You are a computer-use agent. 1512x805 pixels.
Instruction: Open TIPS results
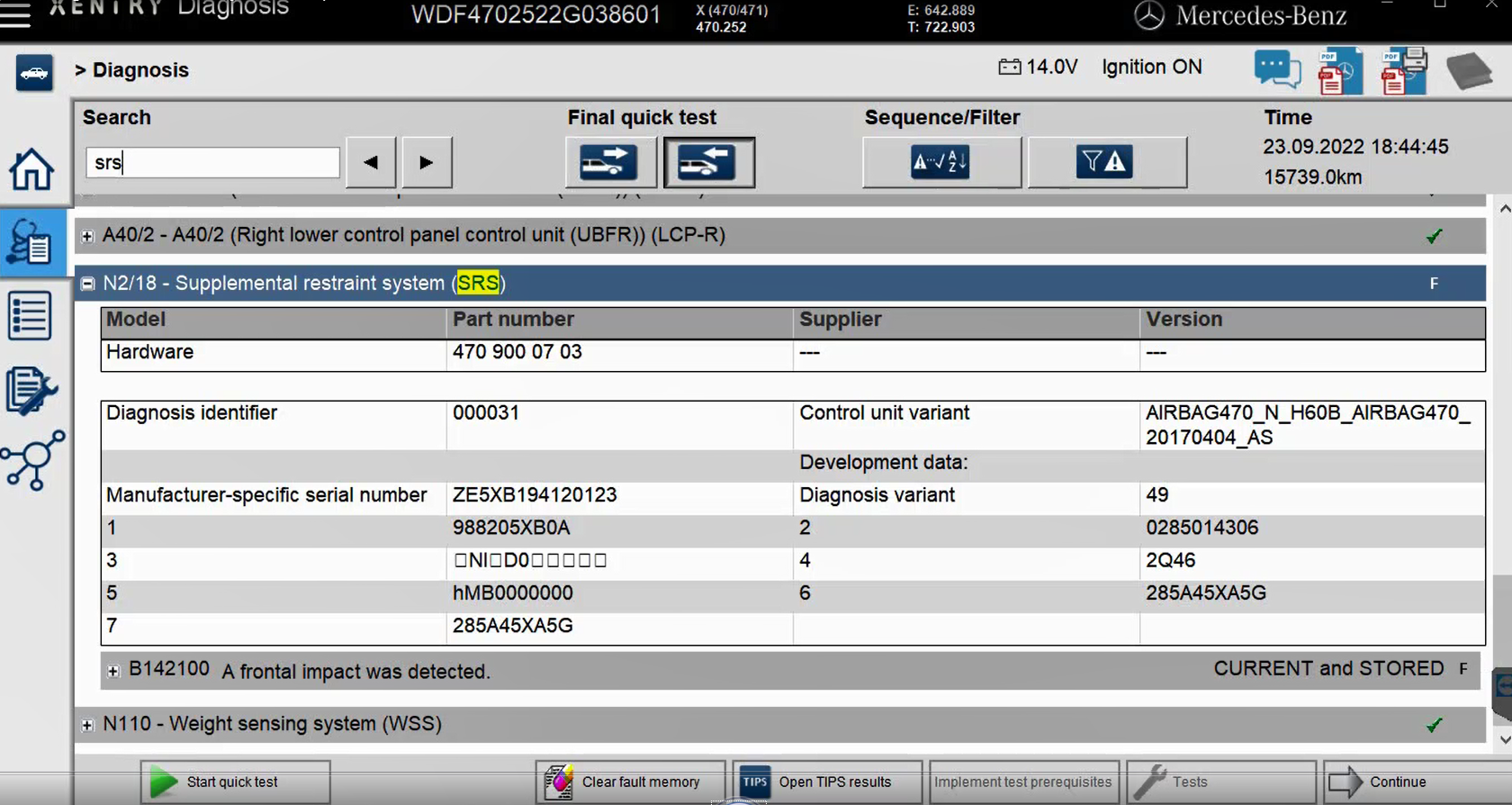(x=827, y=782)
